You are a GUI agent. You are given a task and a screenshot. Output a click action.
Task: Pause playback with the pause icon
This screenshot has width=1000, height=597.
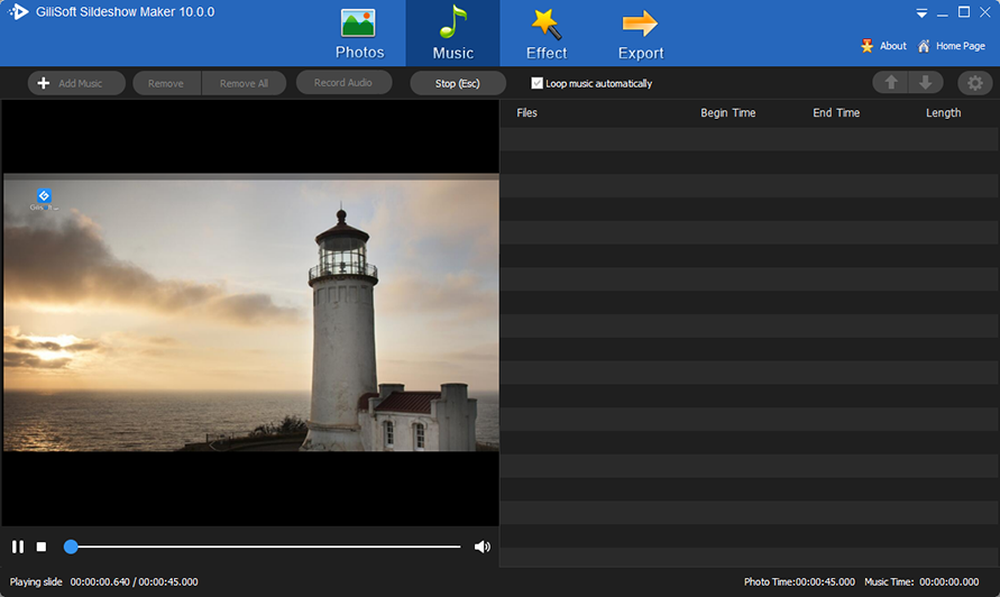tap(17, 546)
